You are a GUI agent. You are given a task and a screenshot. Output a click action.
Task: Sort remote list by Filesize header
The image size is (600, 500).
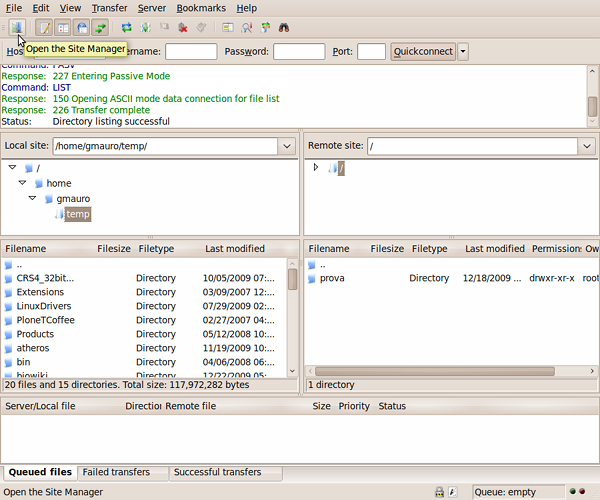(387, 249)
